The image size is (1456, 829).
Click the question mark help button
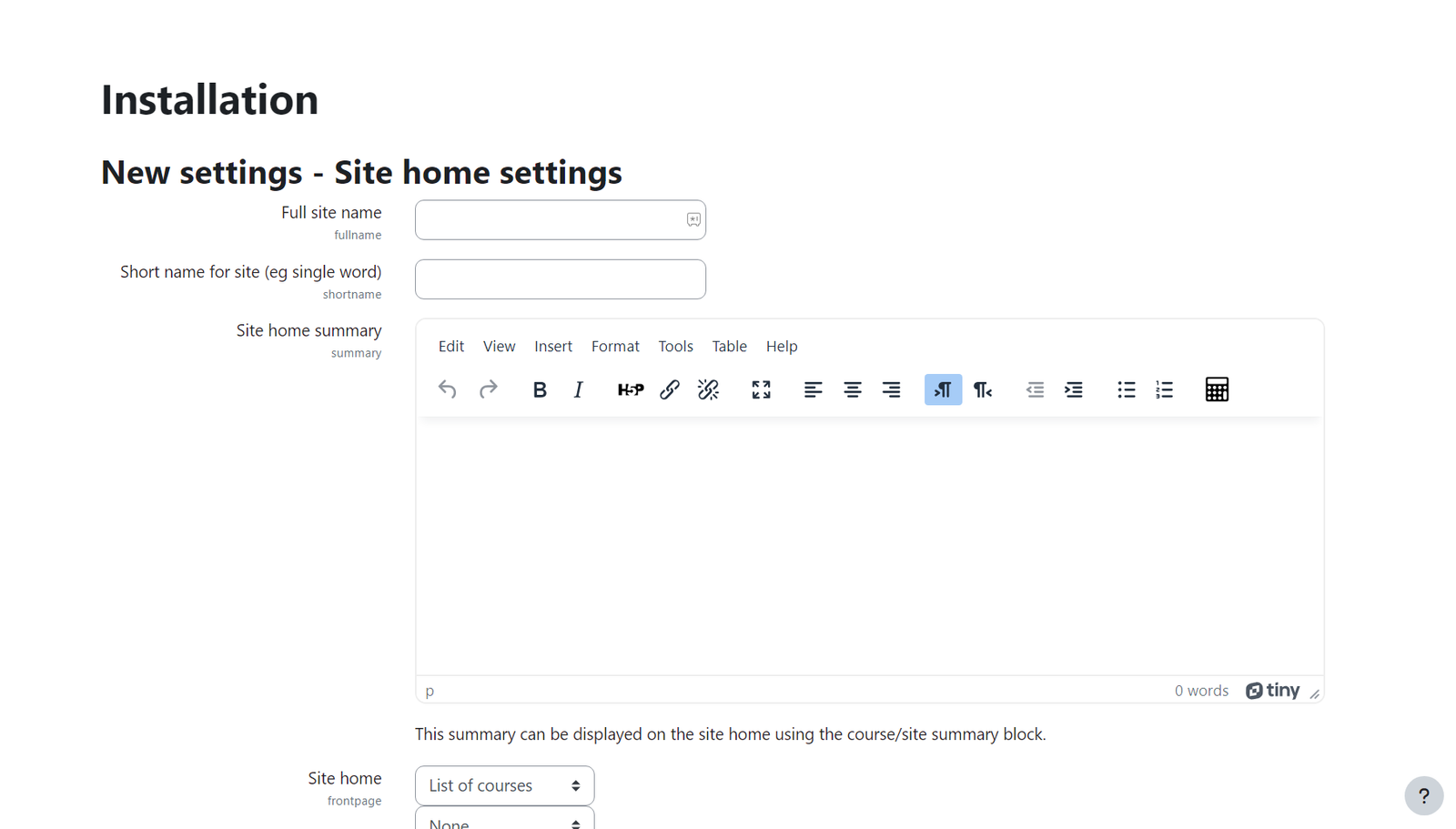coord(1423,796)
